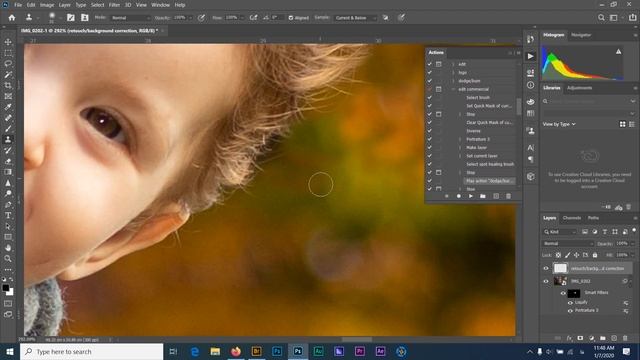640x360 pixels.
Task: Select the Move tool
Action: 8,42
